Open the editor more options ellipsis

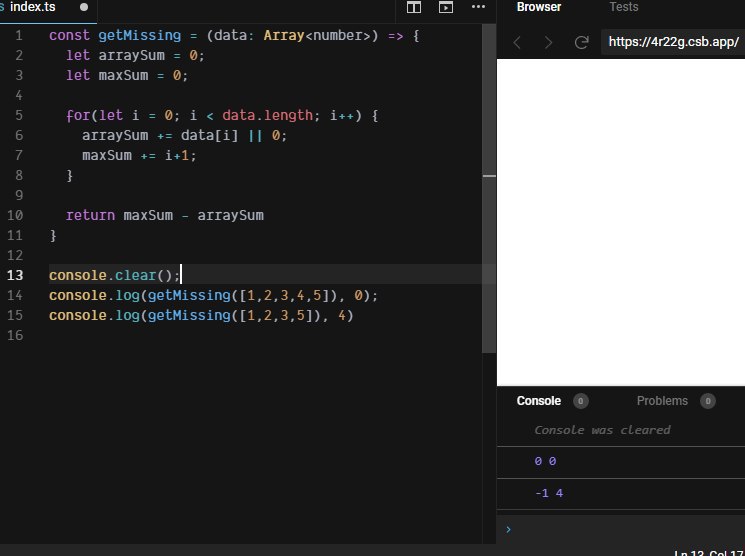[x=478, y=7]
